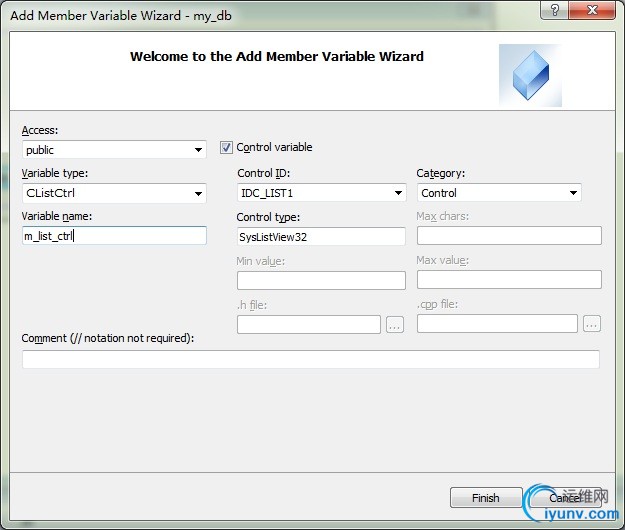Click the Max value input field
This screenshot has width=625, height=530.
509,279
